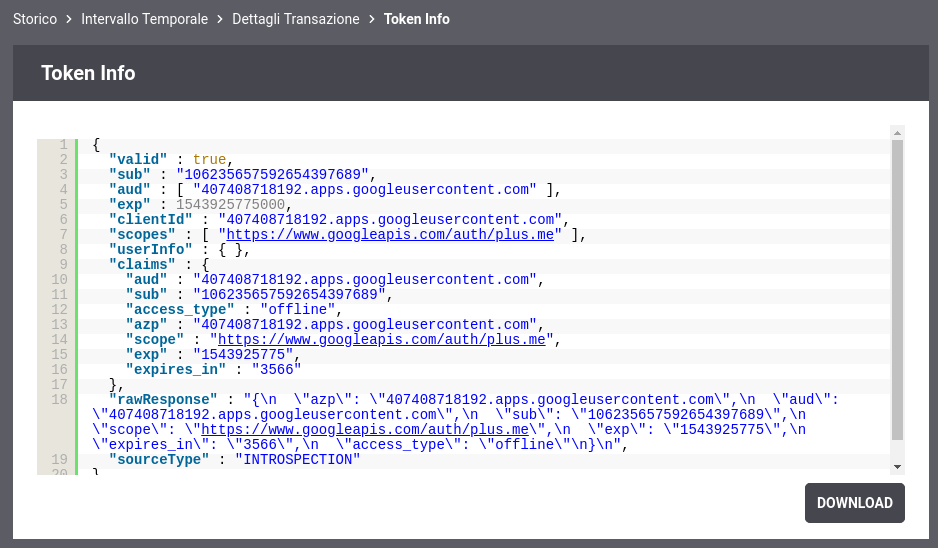Image resolution: width=938 pixels, height=548 pixels.
Task: Click the Token Info panel header
Action: (471, 73)
